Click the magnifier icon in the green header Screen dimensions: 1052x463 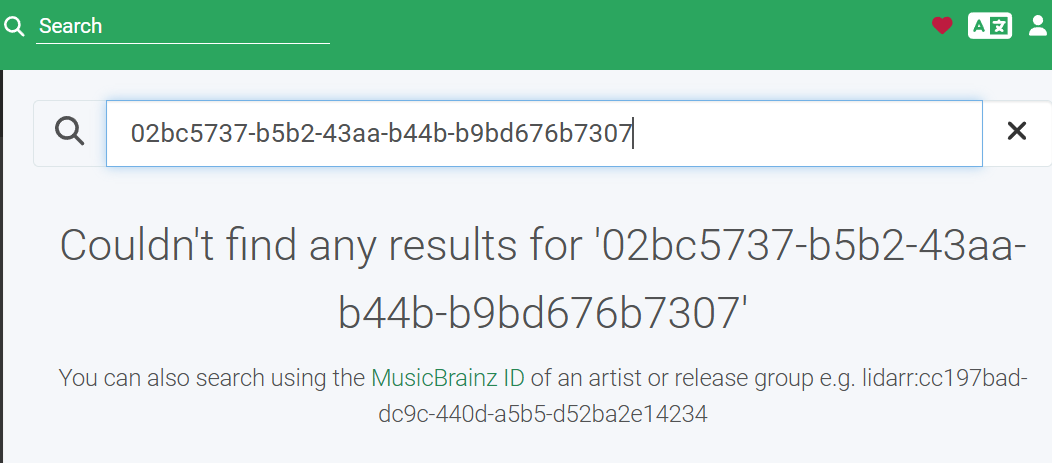click(x=14, y=26)
